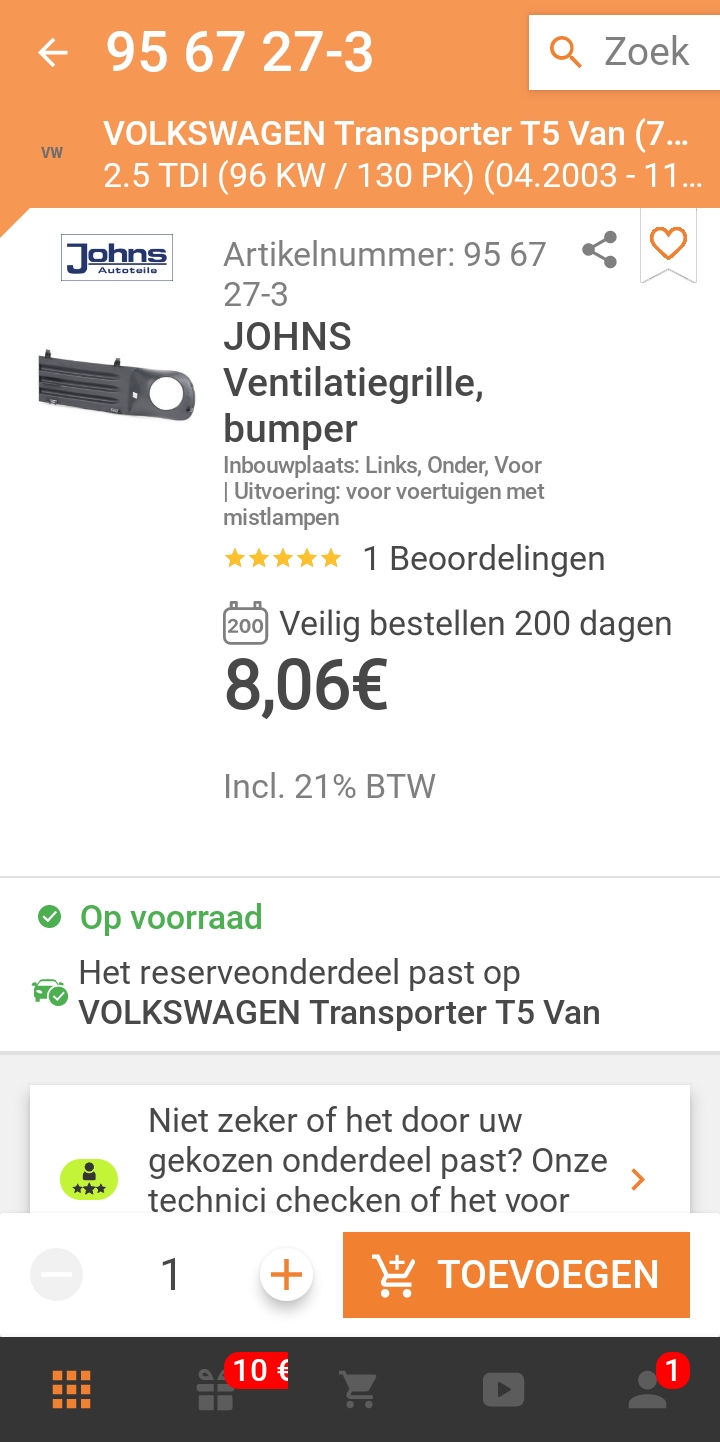Tap the vehicle compatibility check icon
Viewport: 720px width, 1442px height.
coord(50,993)
